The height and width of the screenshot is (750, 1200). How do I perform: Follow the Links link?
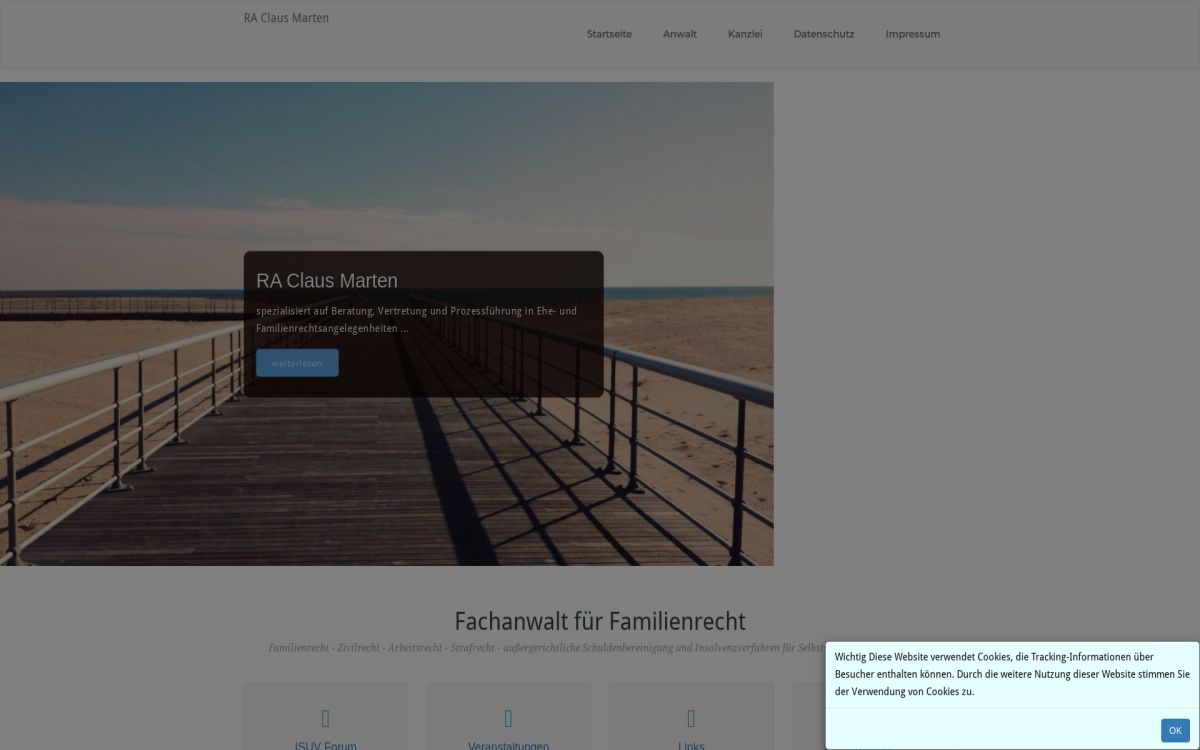coord(691,745)
